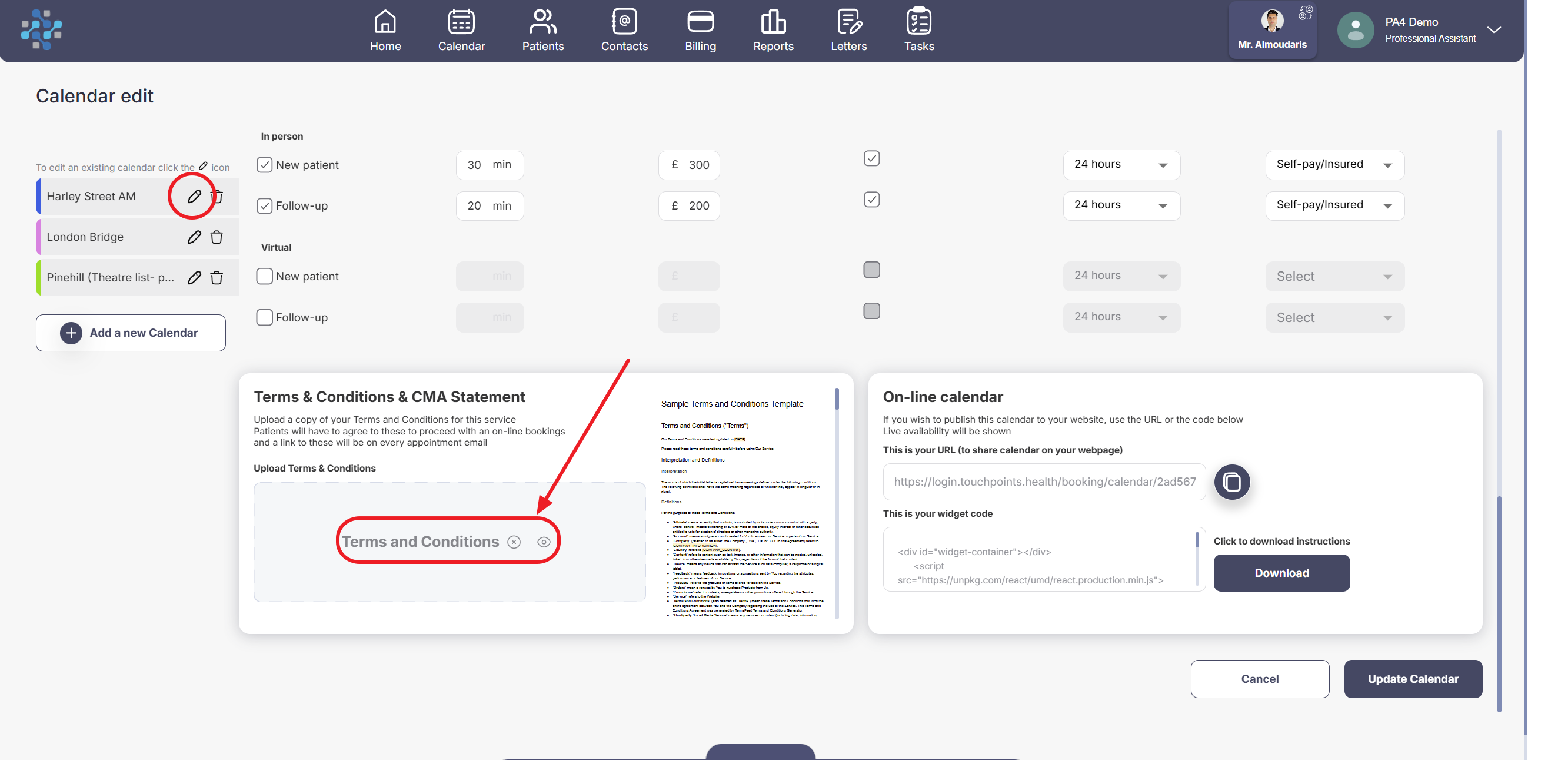Click Add a new Calendar button
This screenshot has height=760, width=1568.
tap(130, 333)
